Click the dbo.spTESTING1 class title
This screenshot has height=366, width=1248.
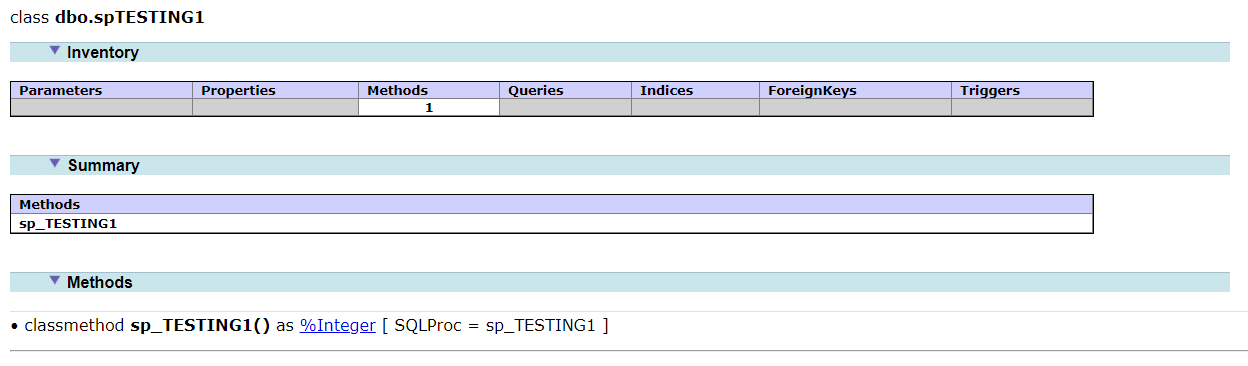tap(130, 17)
